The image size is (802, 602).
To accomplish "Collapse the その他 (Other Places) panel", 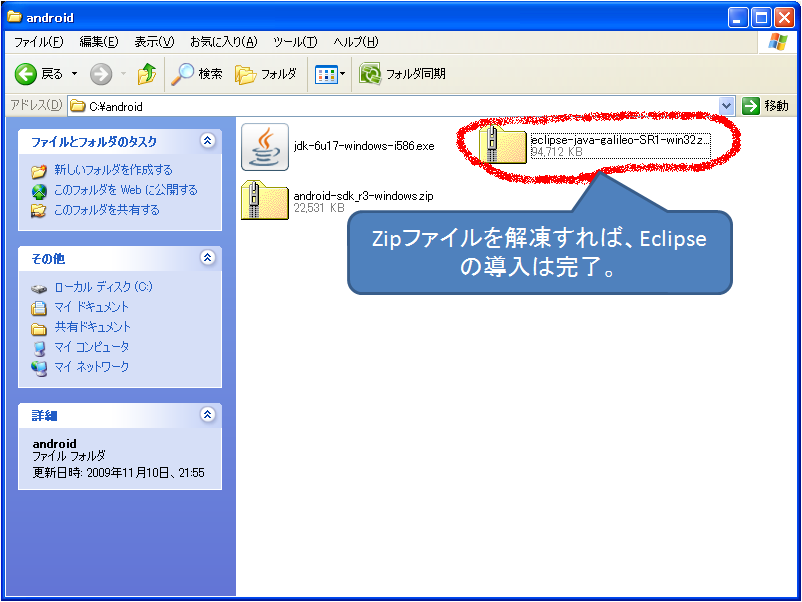I will click(x=208, y=258).
